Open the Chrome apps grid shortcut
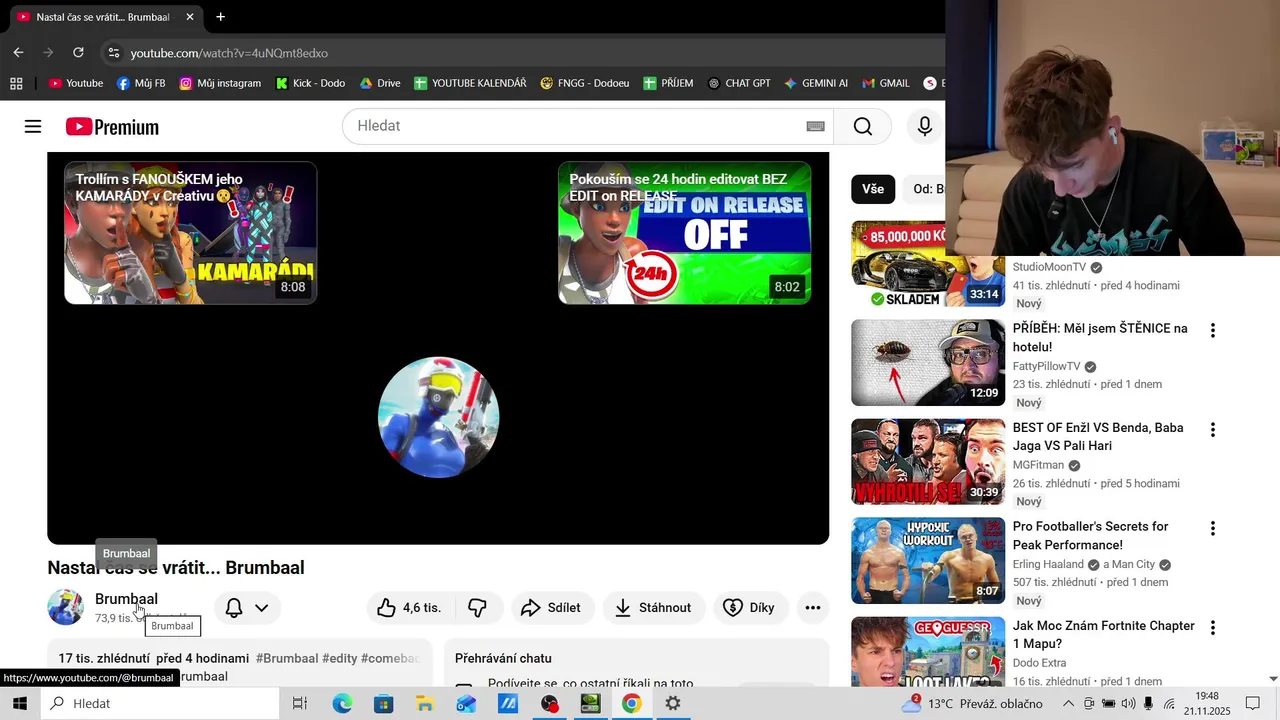This screenshot has width=1280, height=720. (16, 83)
